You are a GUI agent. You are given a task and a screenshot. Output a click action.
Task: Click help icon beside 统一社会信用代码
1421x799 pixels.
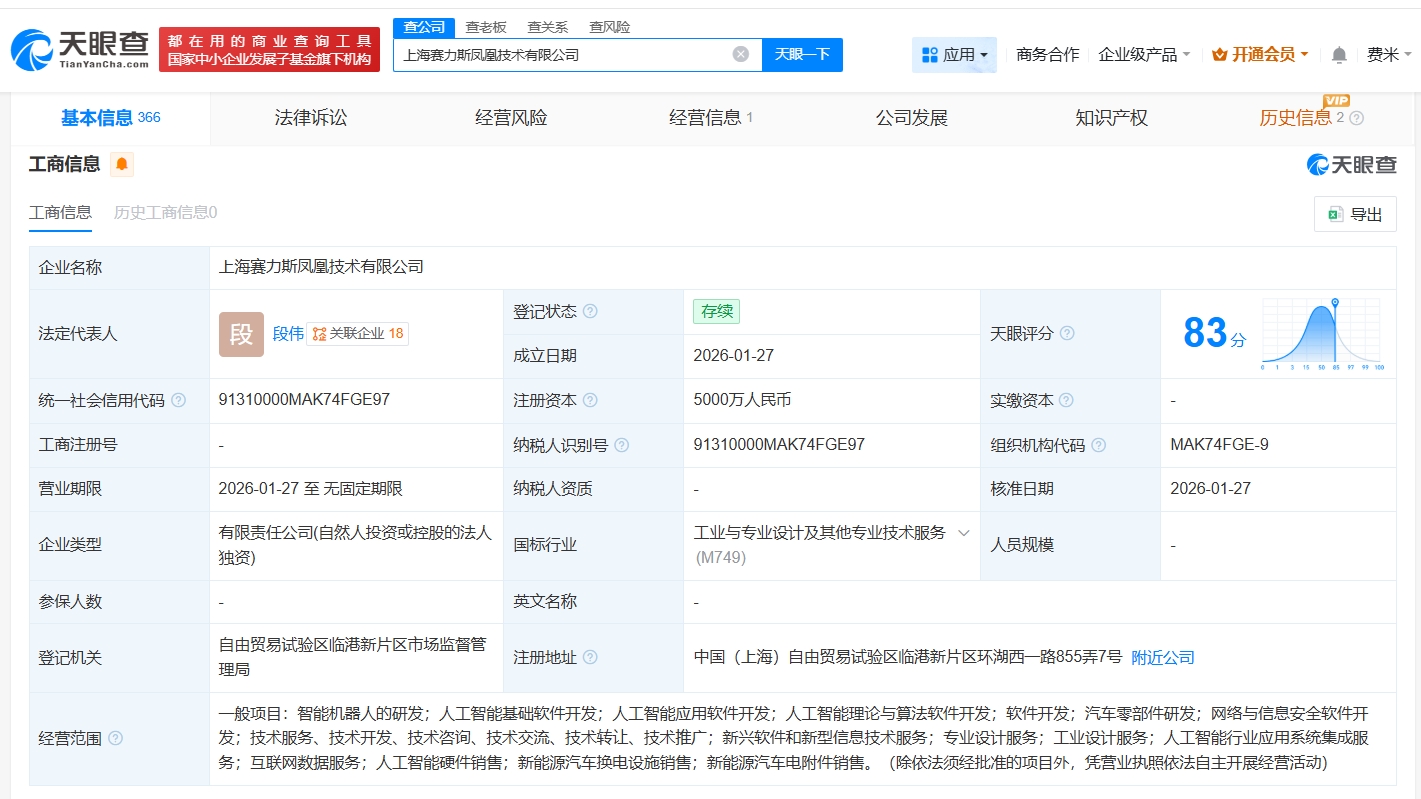pos(178,401)
